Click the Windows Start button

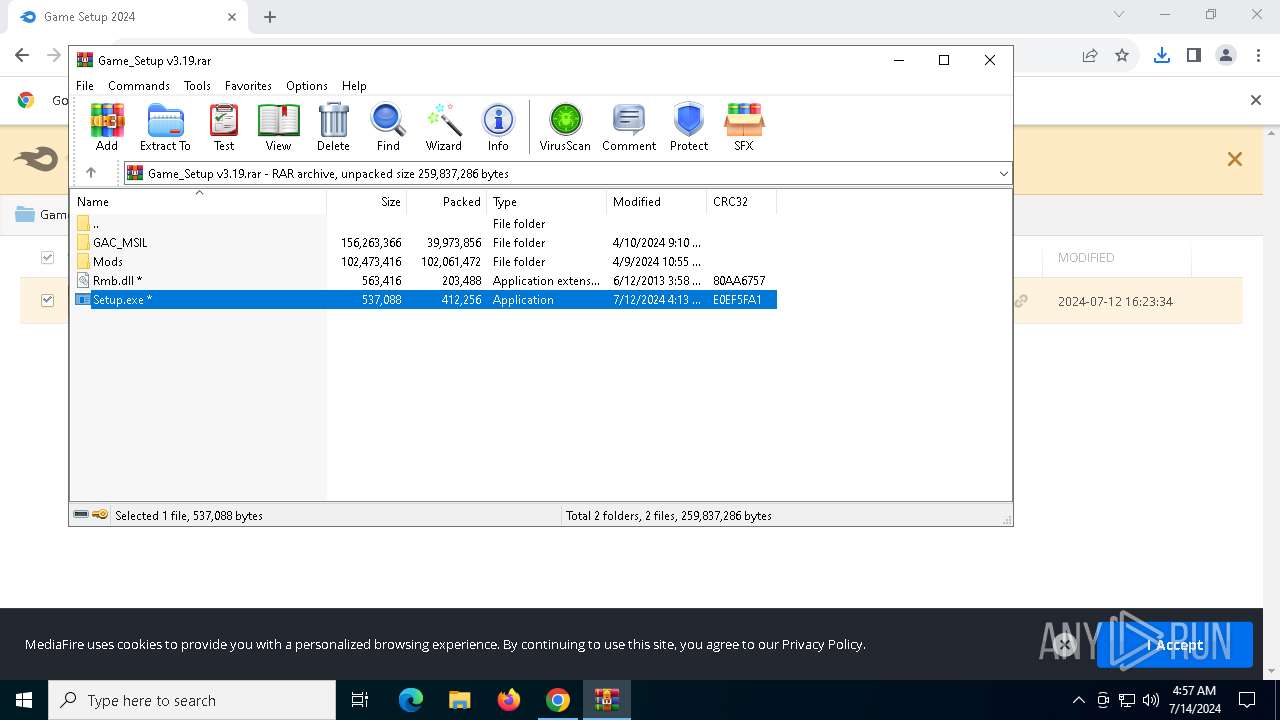coord(24,700)
